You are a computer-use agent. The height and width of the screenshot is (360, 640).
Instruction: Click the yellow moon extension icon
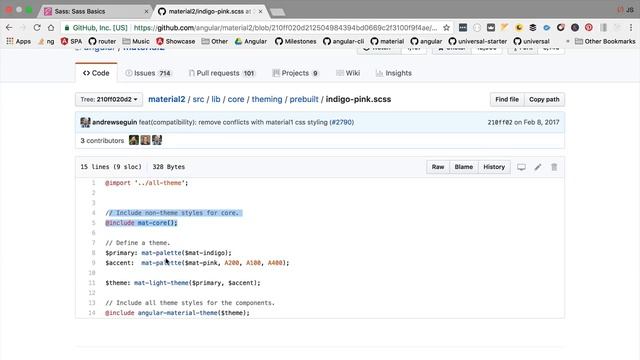click(x=519, y=28)
